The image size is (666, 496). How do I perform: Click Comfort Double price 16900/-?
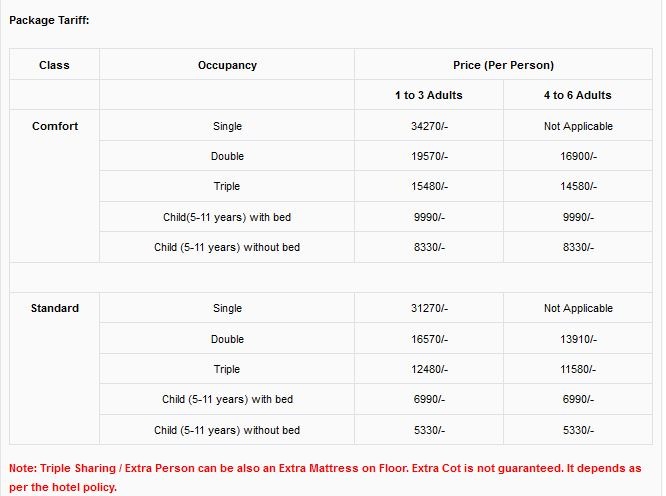click(x=578, y=156)
